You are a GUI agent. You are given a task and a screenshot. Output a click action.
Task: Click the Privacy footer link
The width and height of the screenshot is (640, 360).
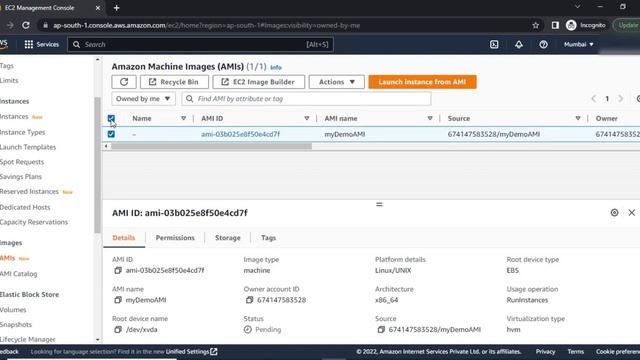(x=545, y=351)
